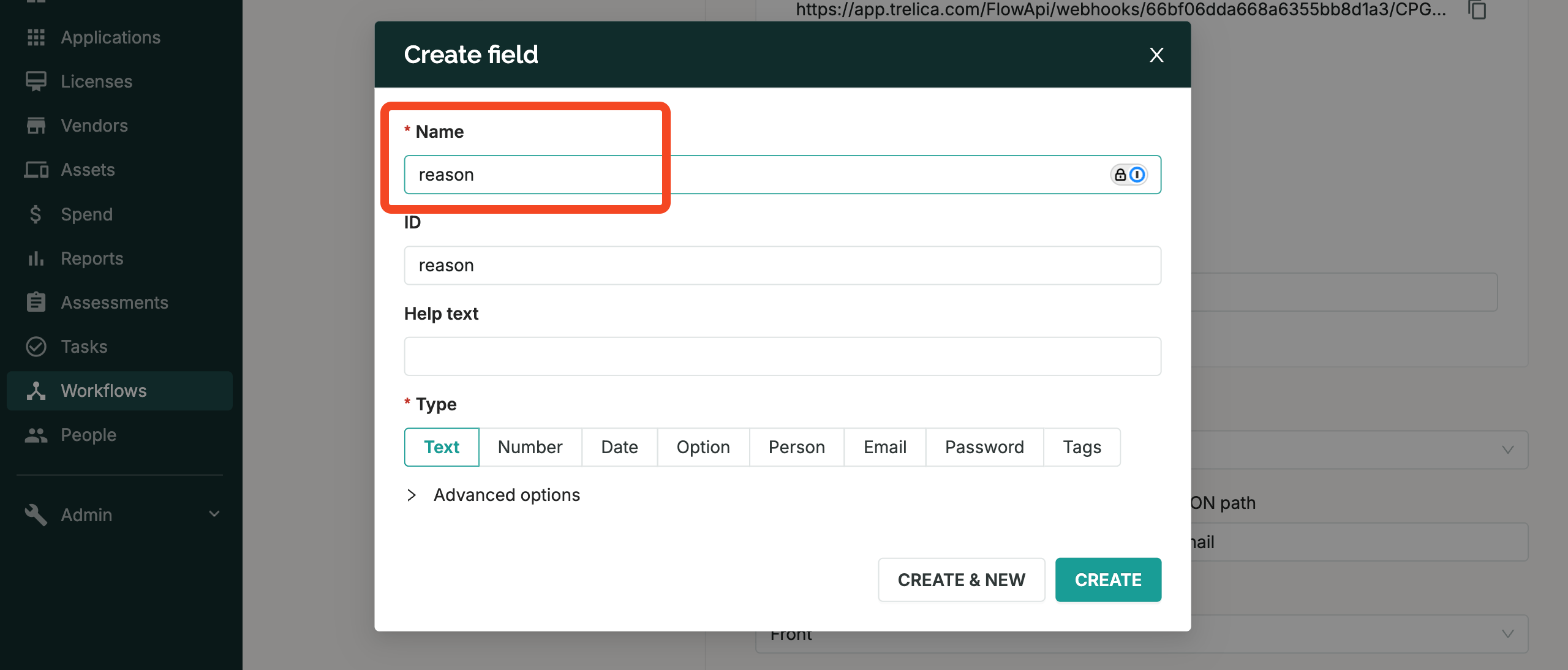The image size is (1568, 670).
Task: Click the Applications grid icon
Action: point(36,37)
